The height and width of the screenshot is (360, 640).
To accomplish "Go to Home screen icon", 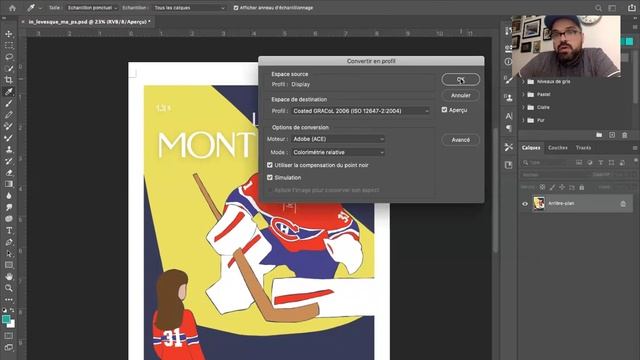I will pyautogui.click(x=12, y=8).
